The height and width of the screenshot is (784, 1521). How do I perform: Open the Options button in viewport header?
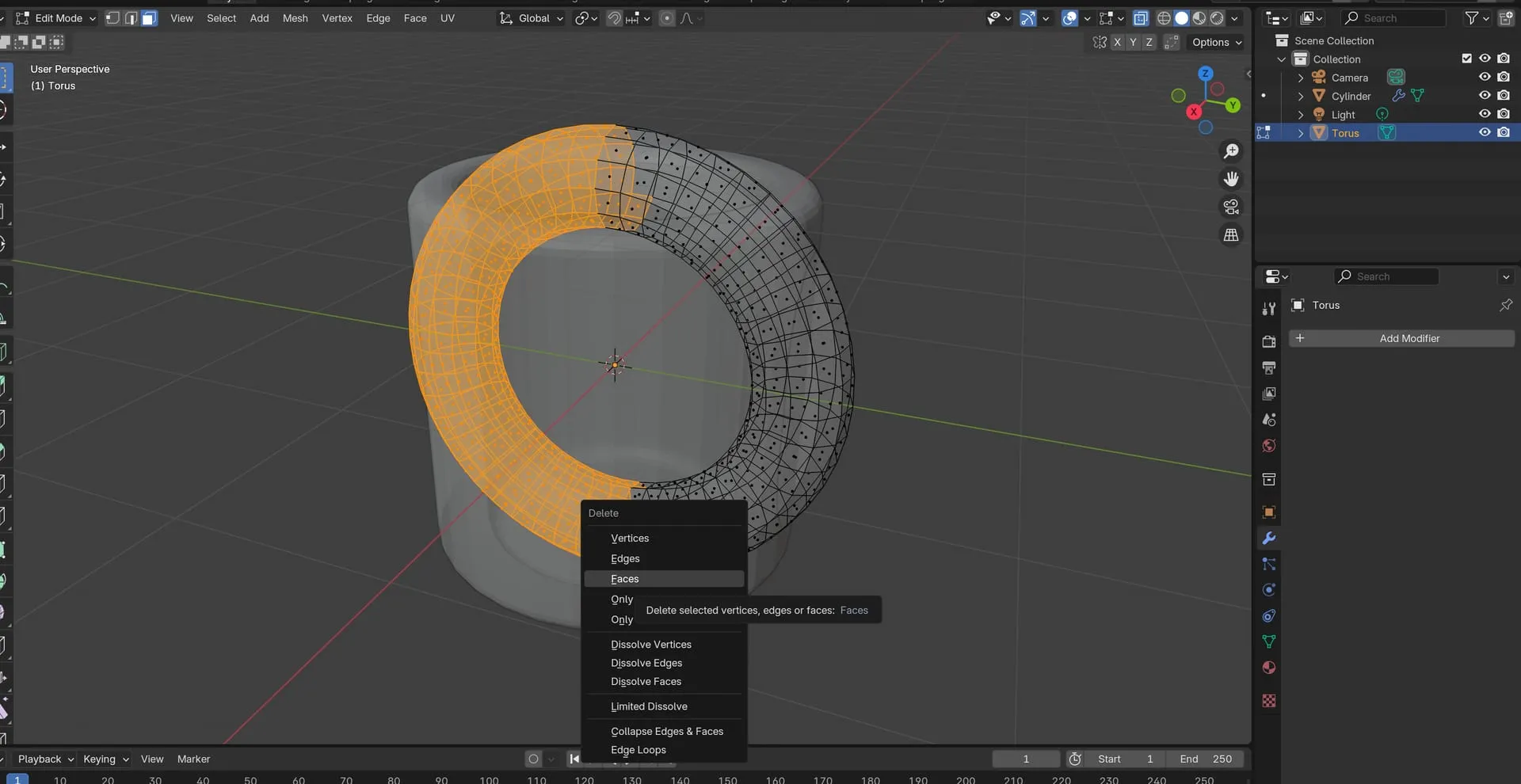(x=1216, y=42)
